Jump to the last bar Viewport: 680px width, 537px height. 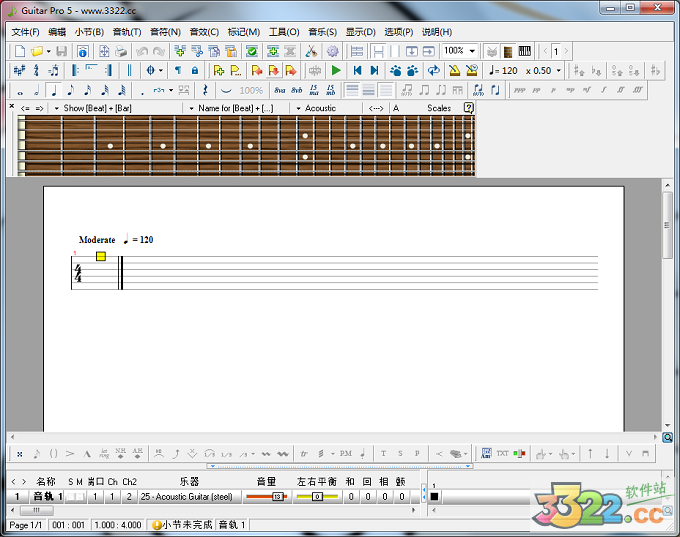(x=374, y=70)
